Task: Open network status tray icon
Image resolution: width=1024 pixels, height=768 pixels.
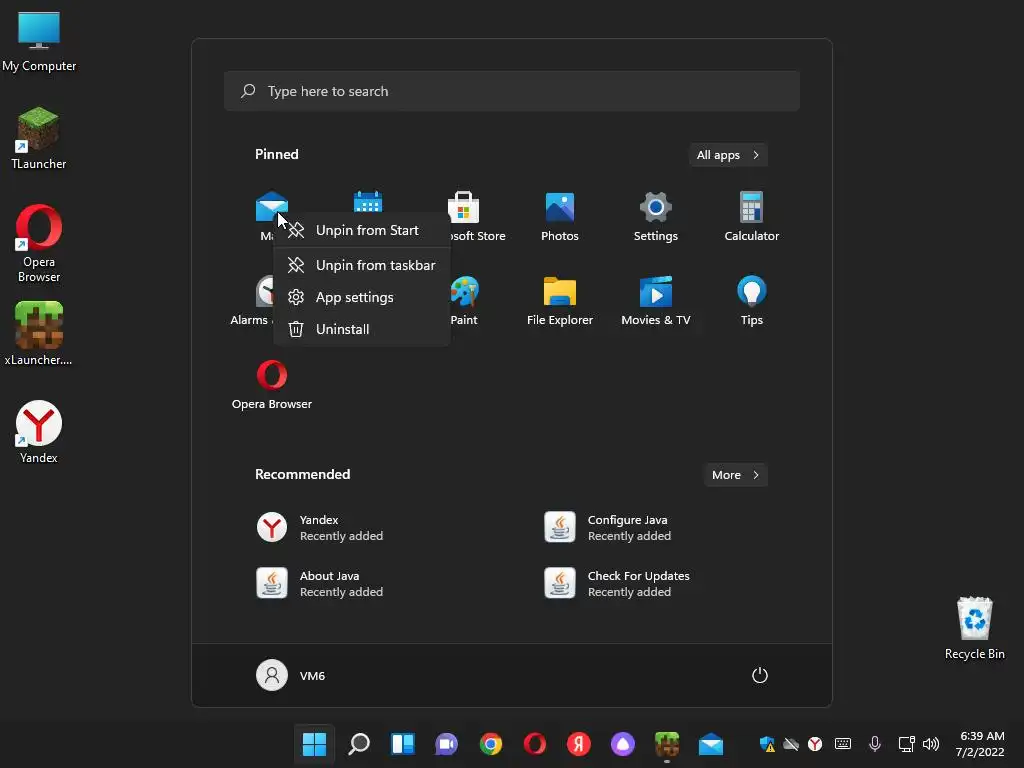Action: click(x=906, y=744)
